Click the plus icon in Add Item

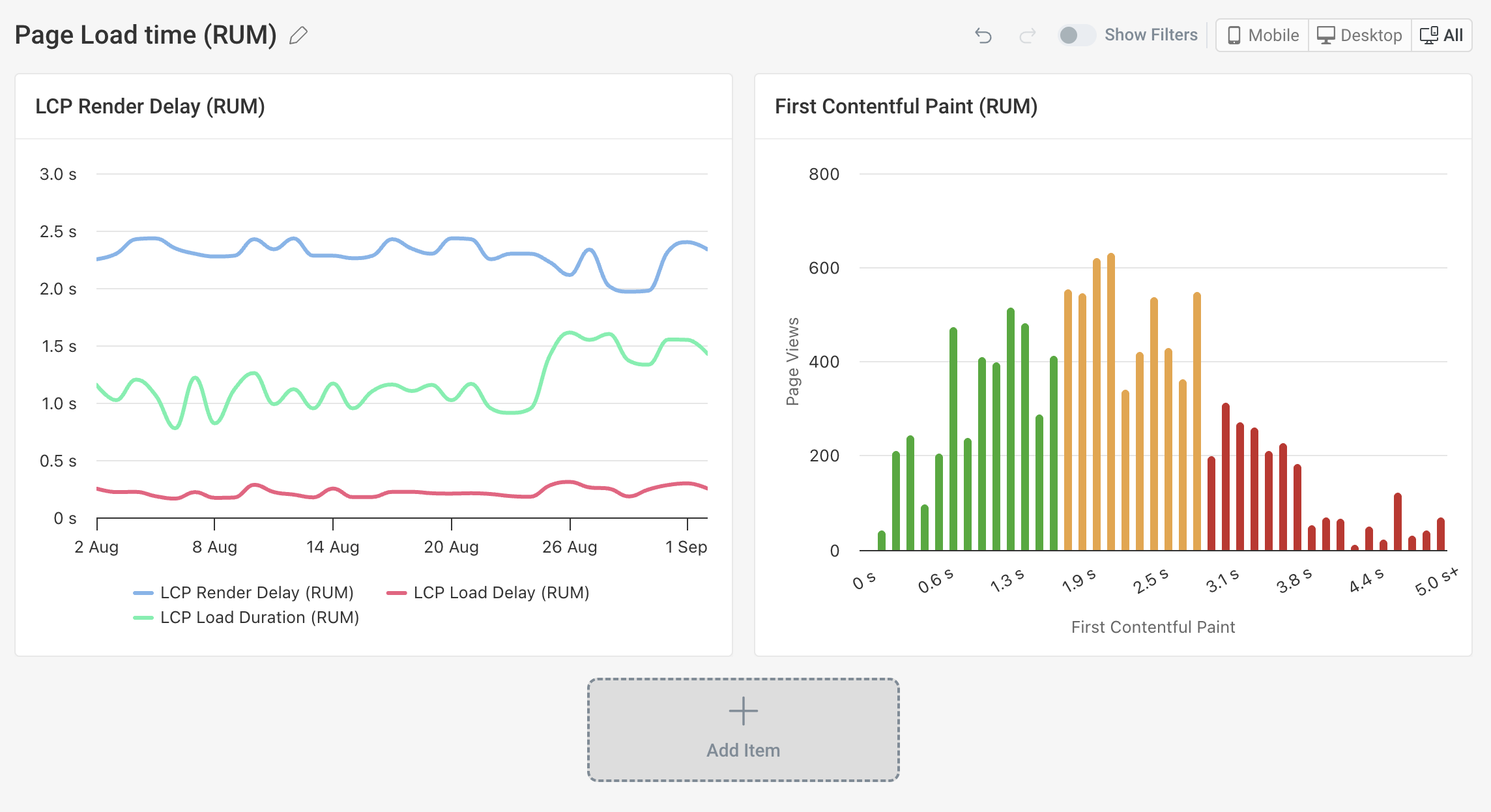click(x=744, y=711)
